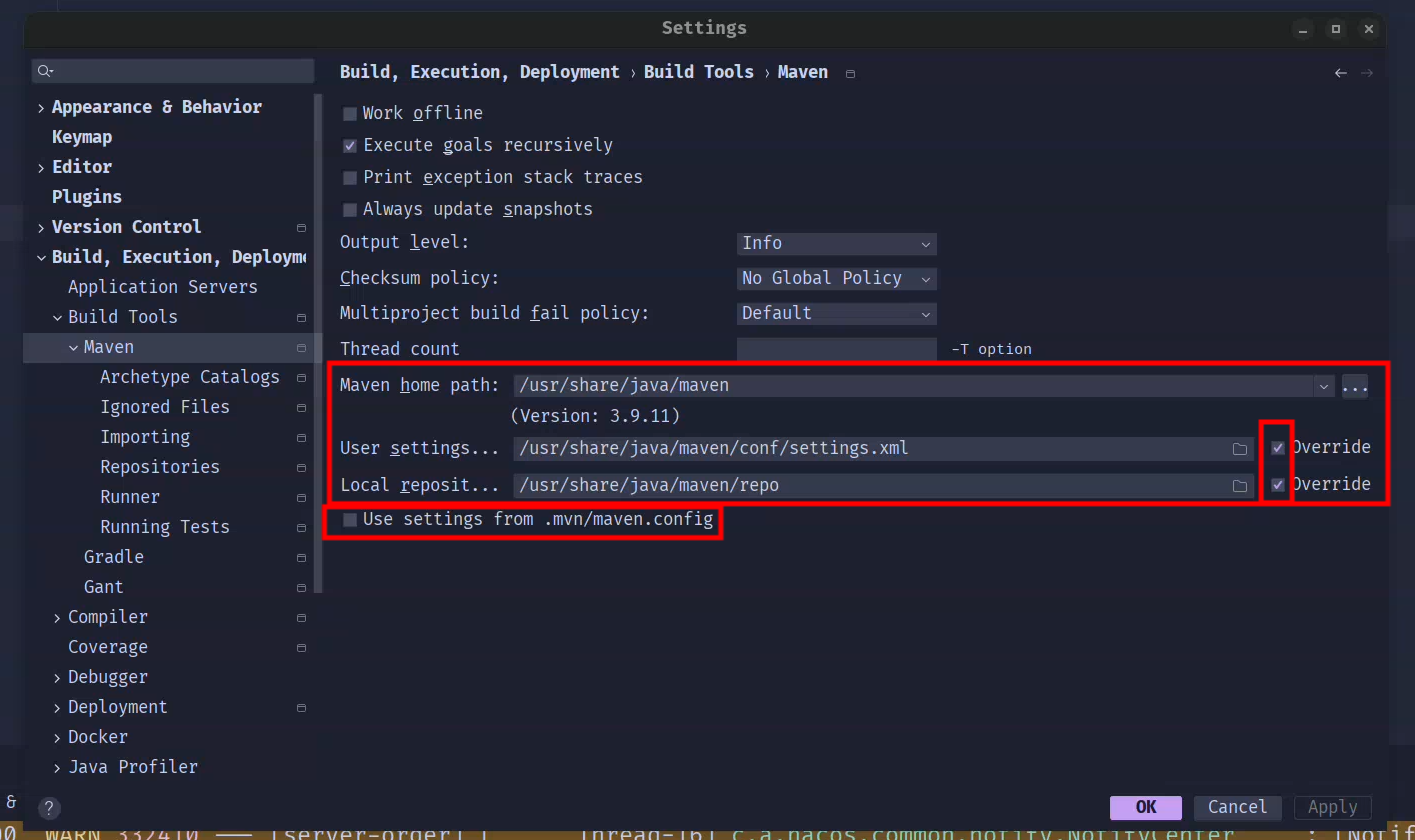Viewport: 1415px width, 840px height.
Task: Open the Keymap settings page
Action: (82, 137)
